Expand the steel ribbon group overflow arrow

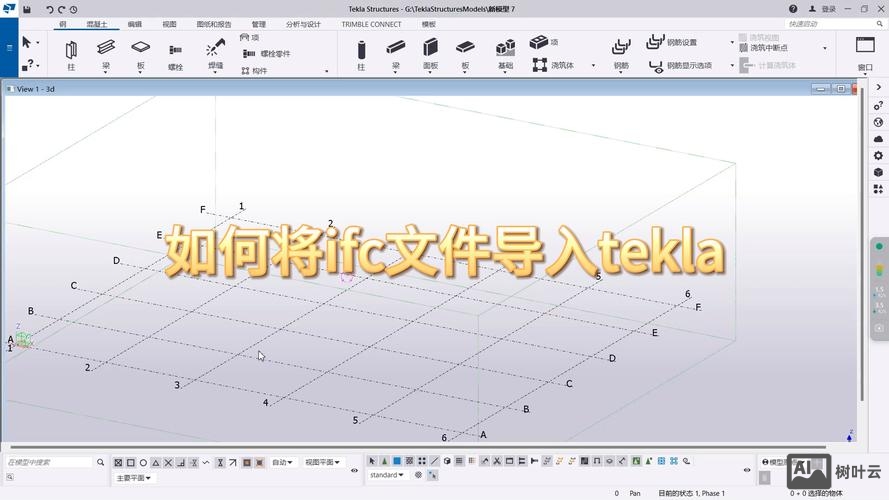coord(327,71)
